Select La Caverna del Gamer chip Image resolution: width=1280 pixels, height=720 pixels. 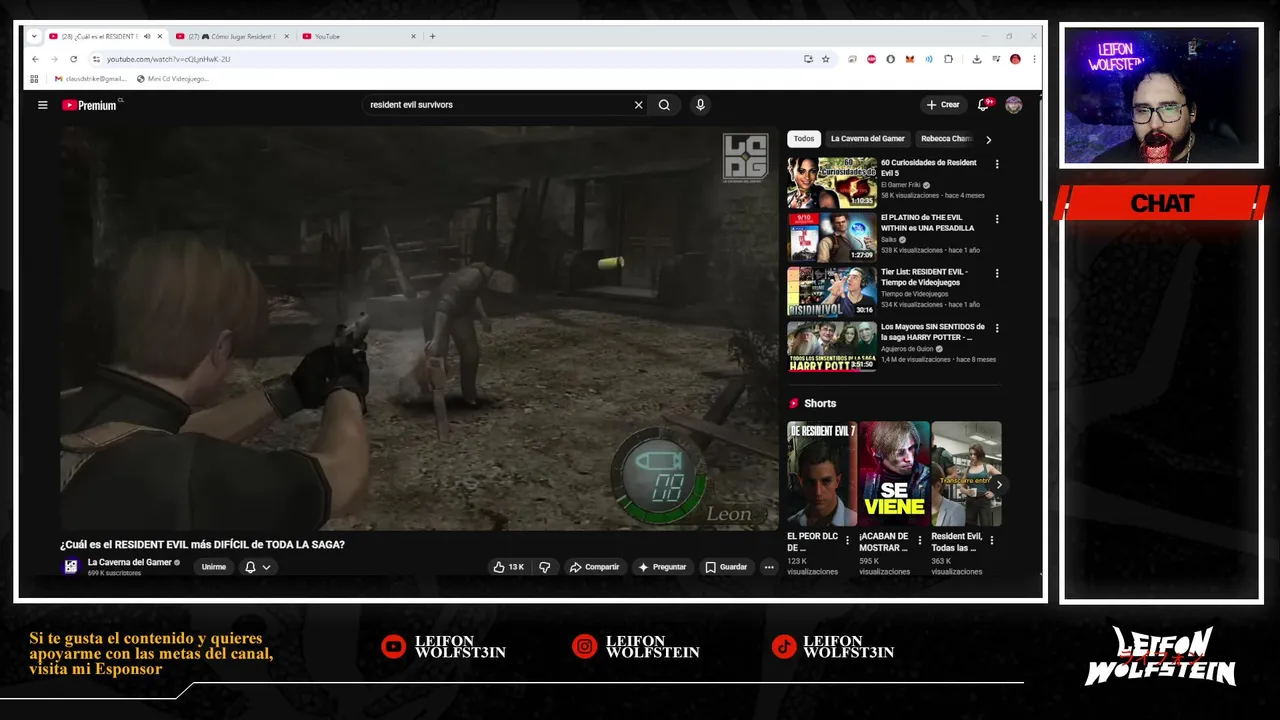click(868, 139)
